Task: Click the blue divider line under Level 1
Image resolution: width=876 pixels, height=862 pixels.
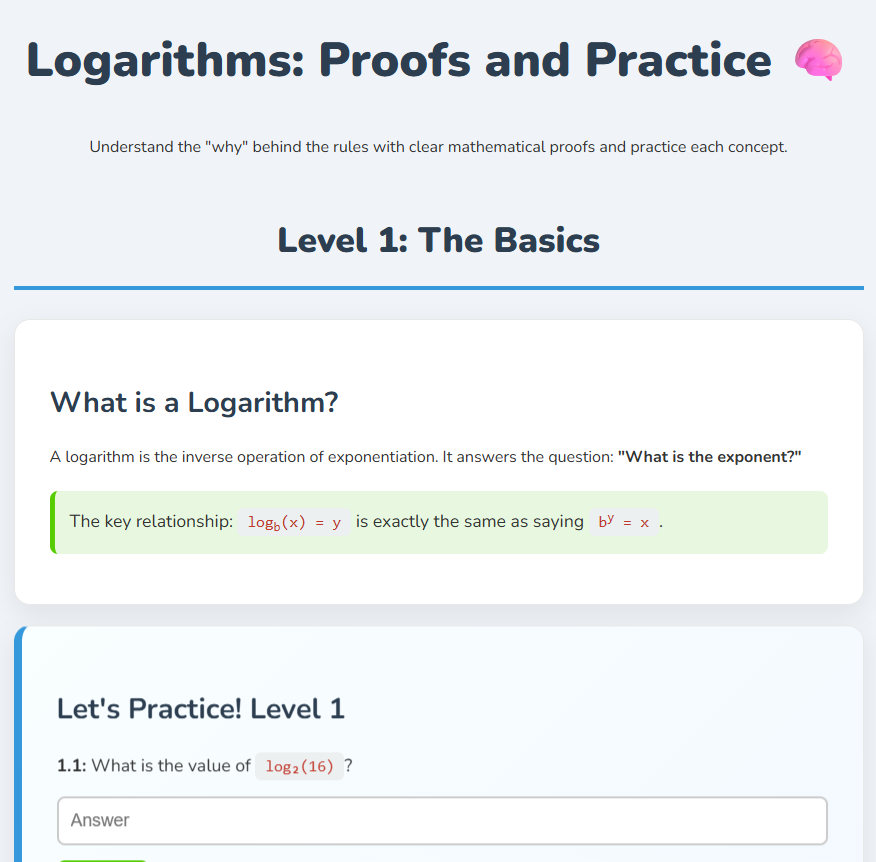Action: 438,288
